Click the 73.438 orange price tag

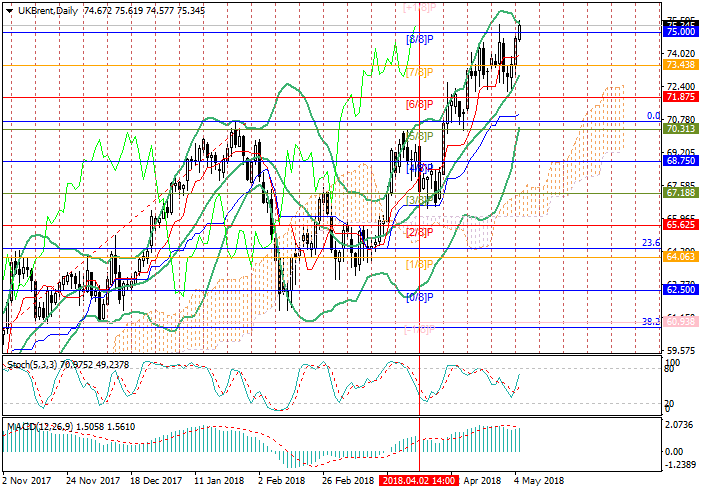click(681, 64)
